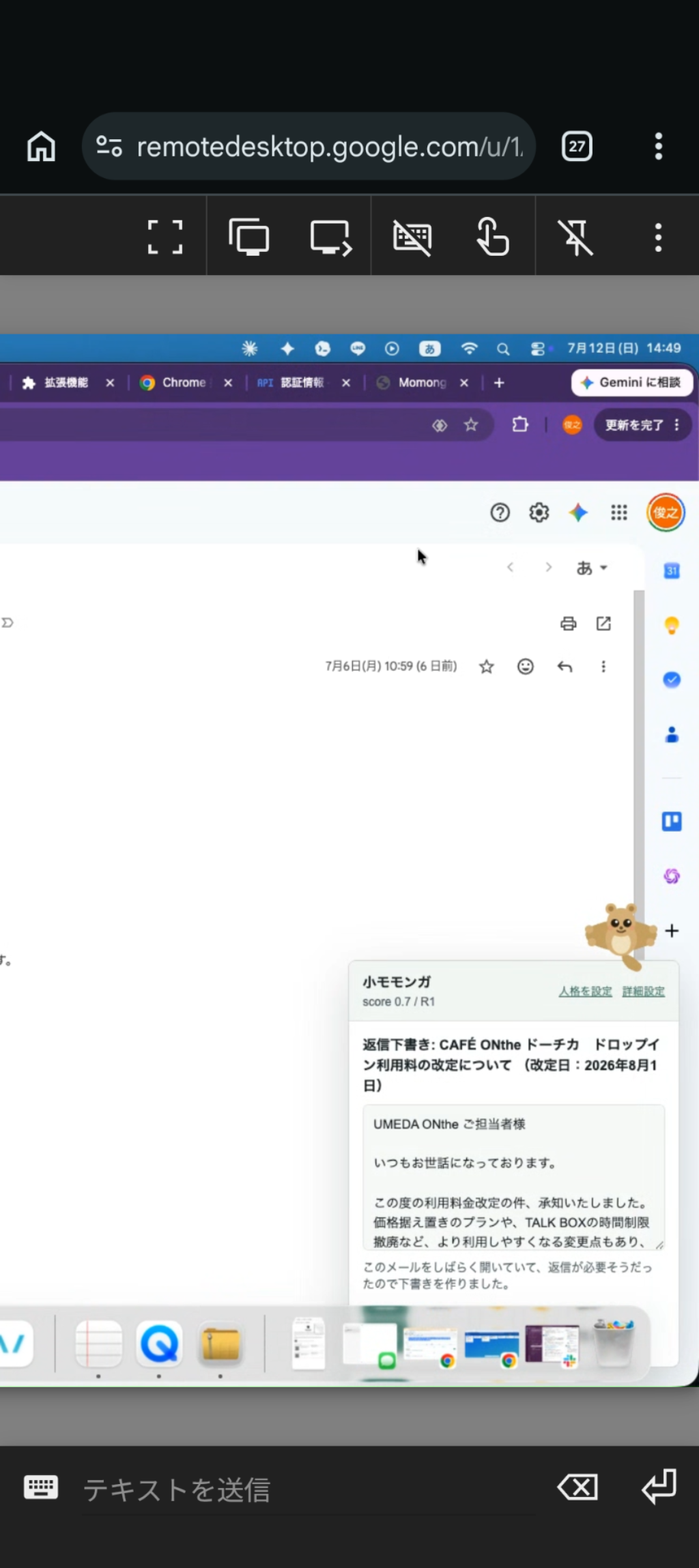Open the Japanese input source menu

point(429,349)
